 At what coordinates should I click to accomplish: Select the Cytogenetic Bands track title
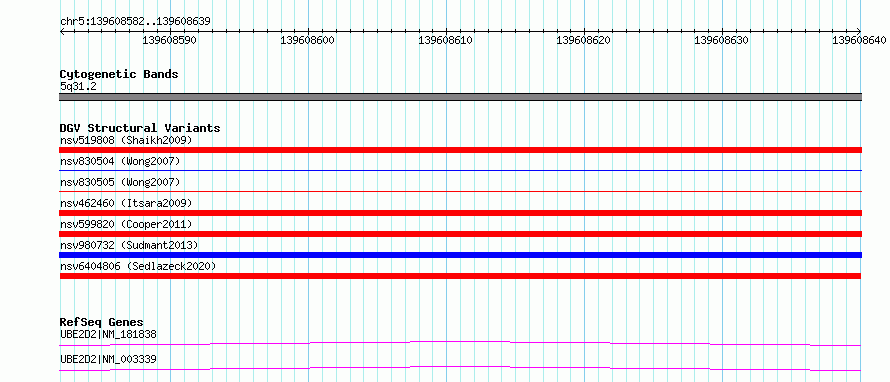[x=119, y=74]
